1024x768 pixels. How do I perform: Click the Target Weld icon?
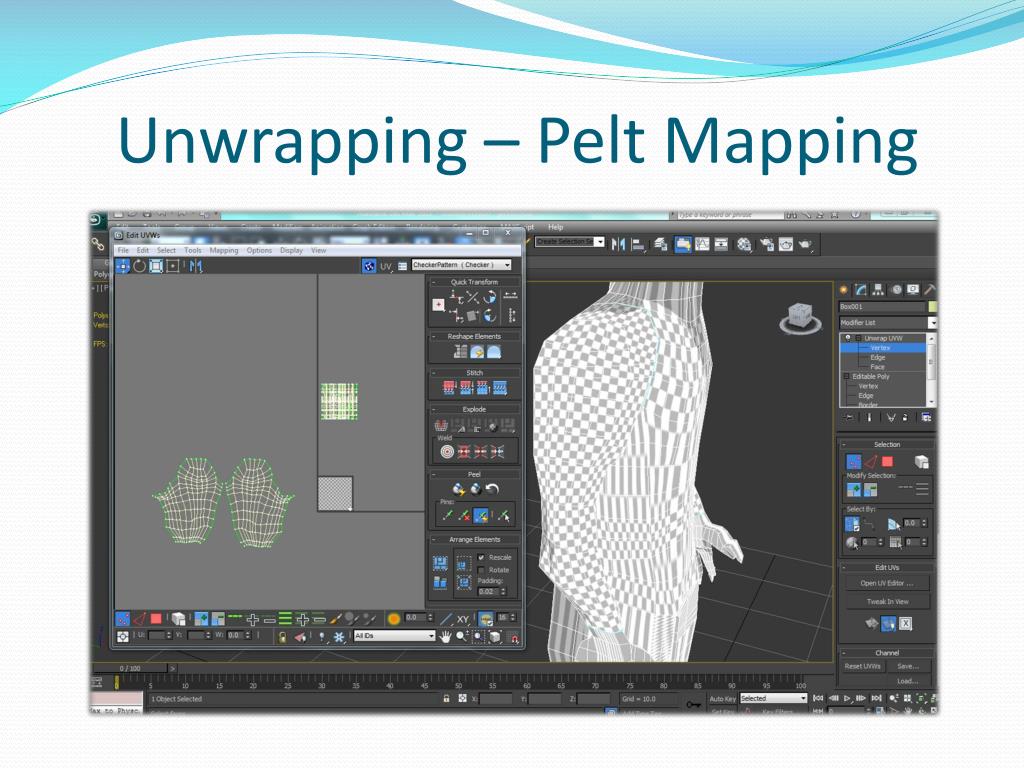coord(447,451)
